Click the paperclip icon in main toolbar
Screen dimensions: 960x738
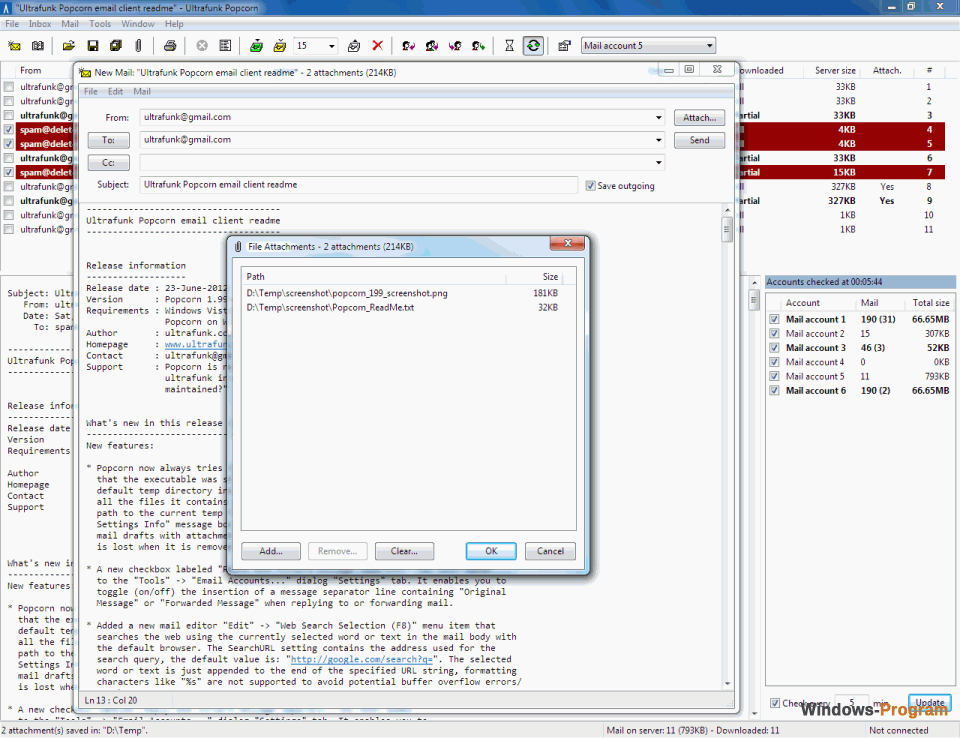coord(138,46)
